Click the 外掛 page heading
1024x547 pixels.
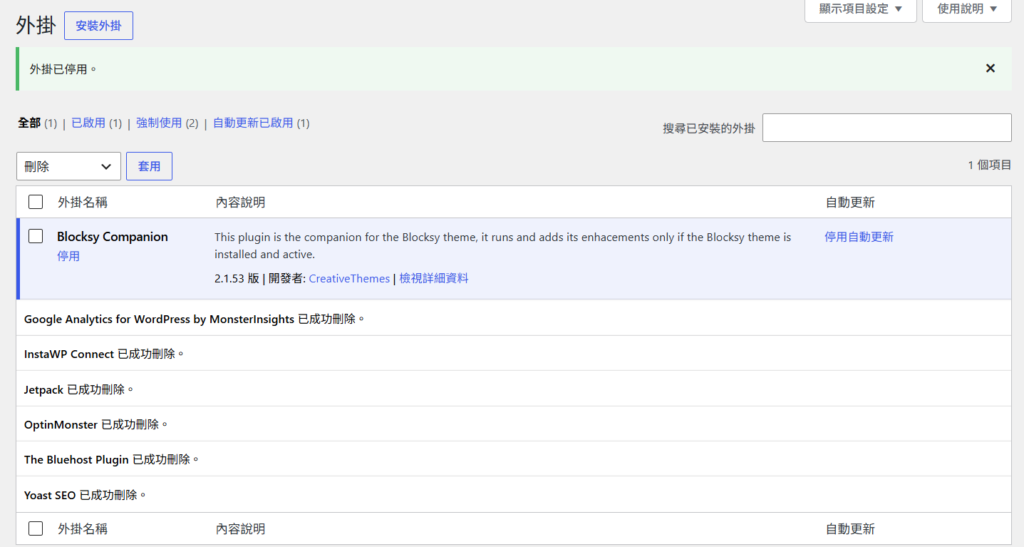36,25
